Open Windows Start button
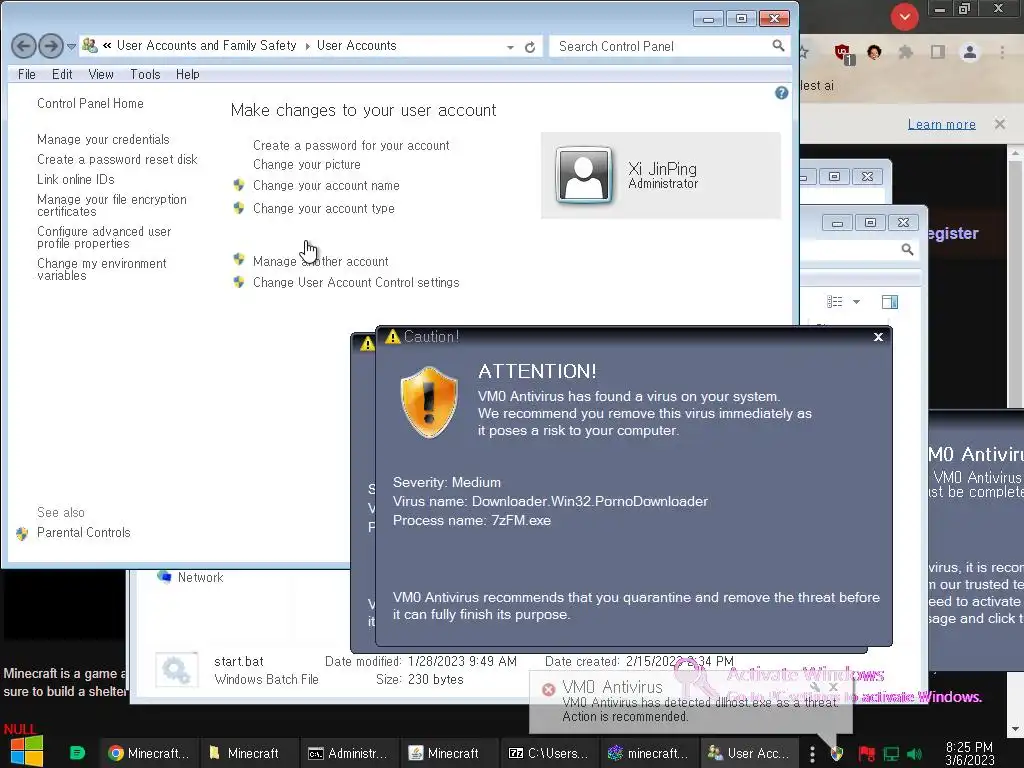Image resolution: width=1024 pixels, height=768 pixels. (x=26, y=751)
